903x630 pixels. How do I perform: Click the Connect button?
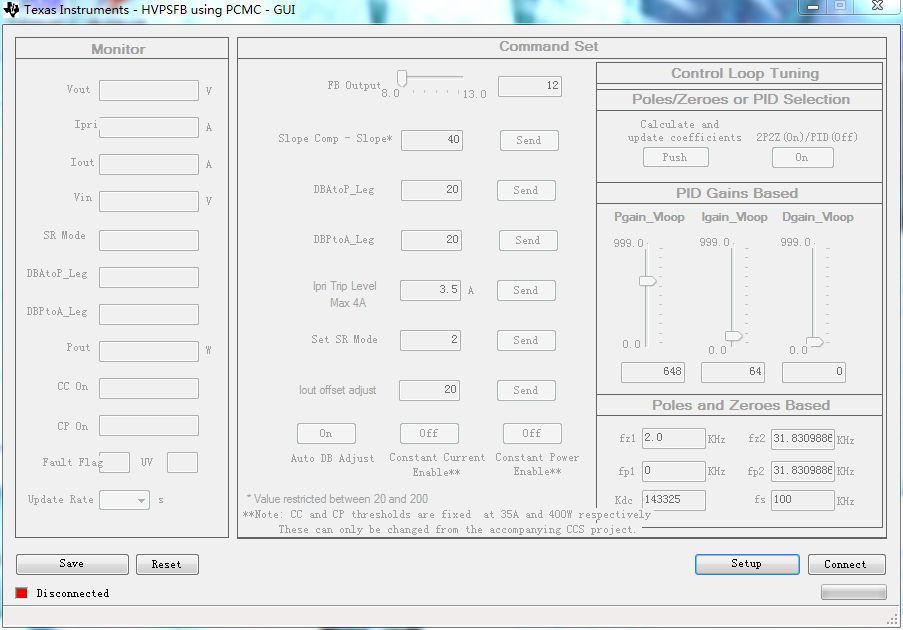846,564
